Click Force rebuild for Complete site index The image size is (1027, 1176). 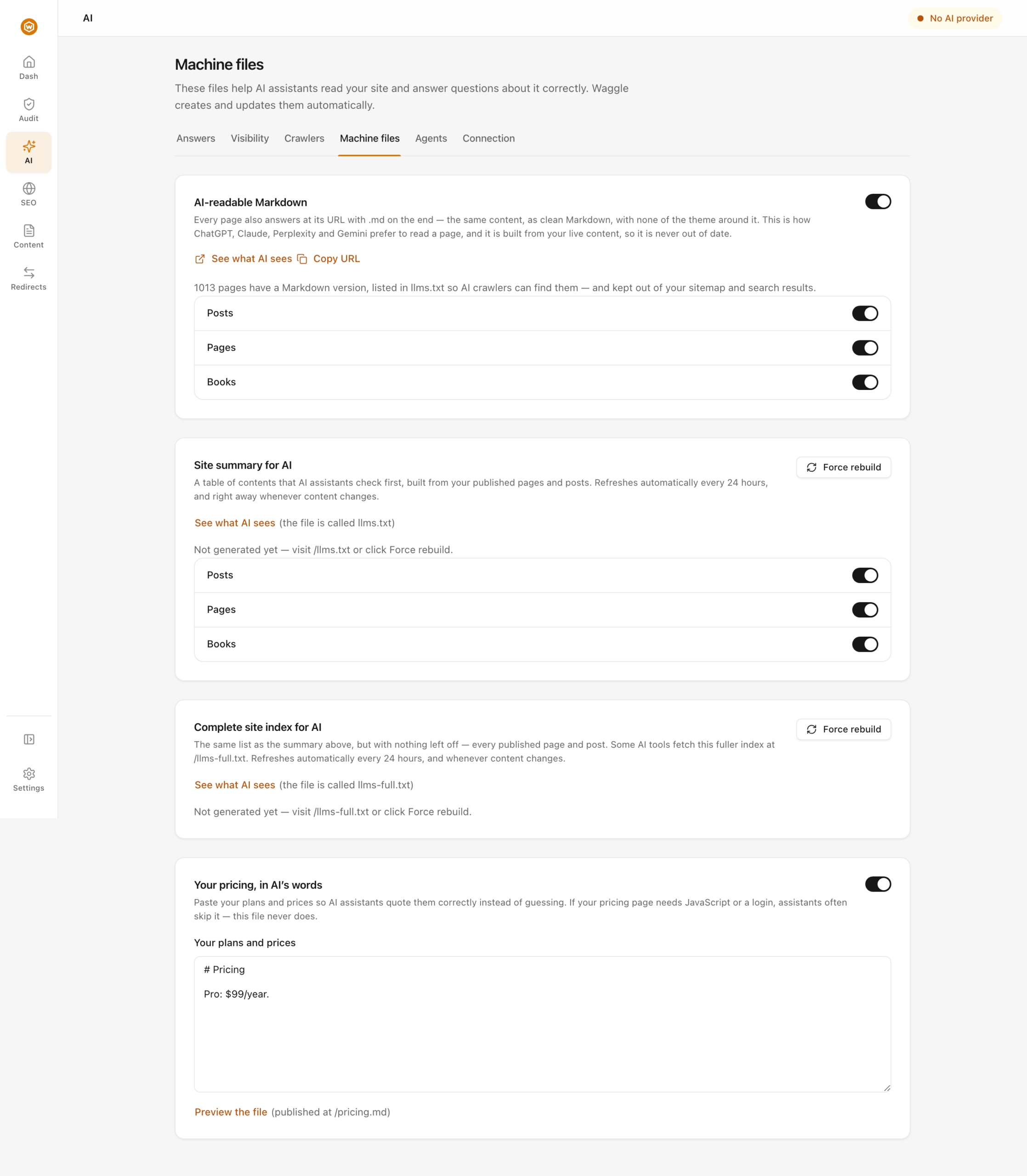843,729
